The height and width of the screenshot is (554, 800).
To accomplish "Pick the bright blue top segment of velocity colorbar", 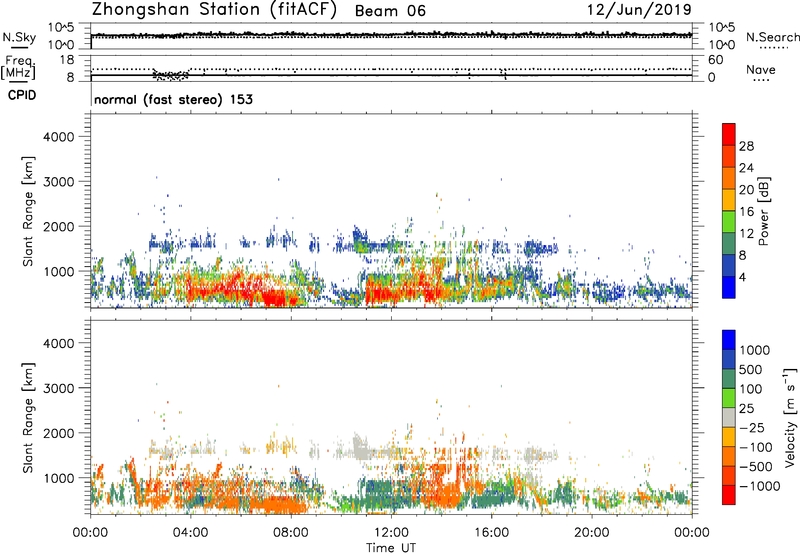I will 729,340.
